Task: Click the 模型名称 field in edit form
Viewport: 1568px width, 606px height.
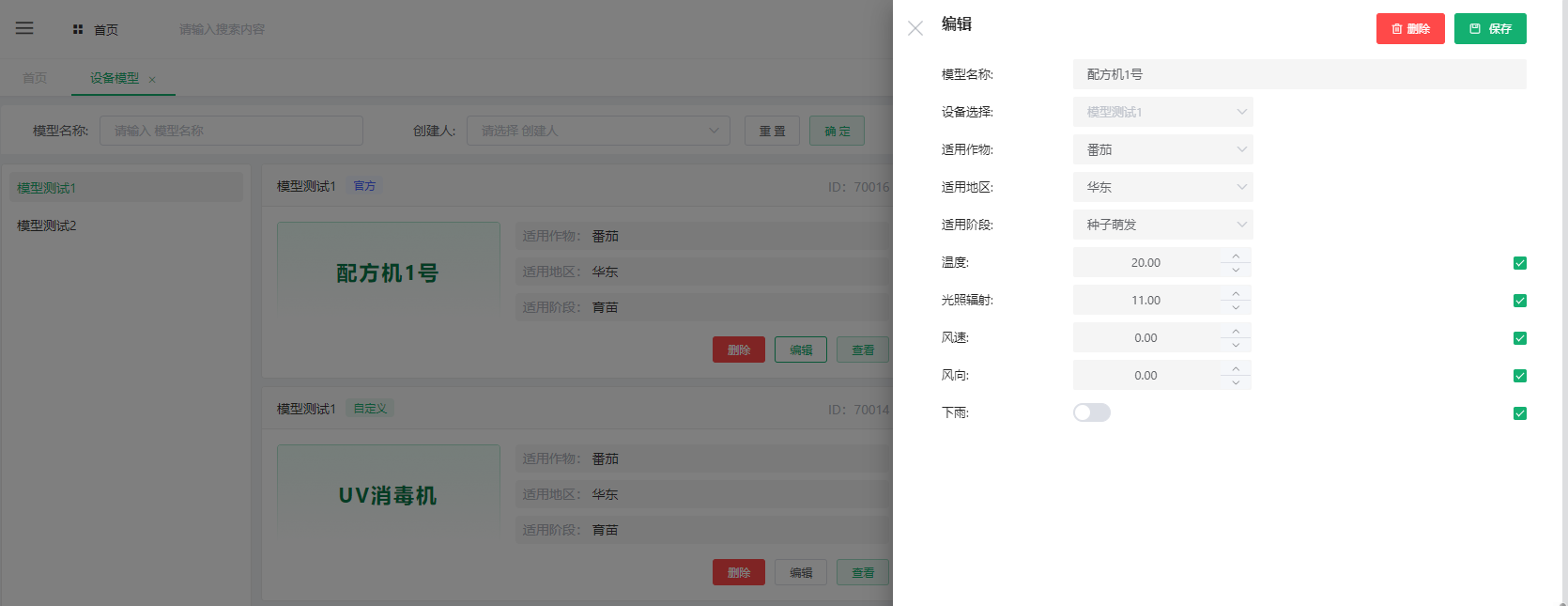Action: (1299, 74)
